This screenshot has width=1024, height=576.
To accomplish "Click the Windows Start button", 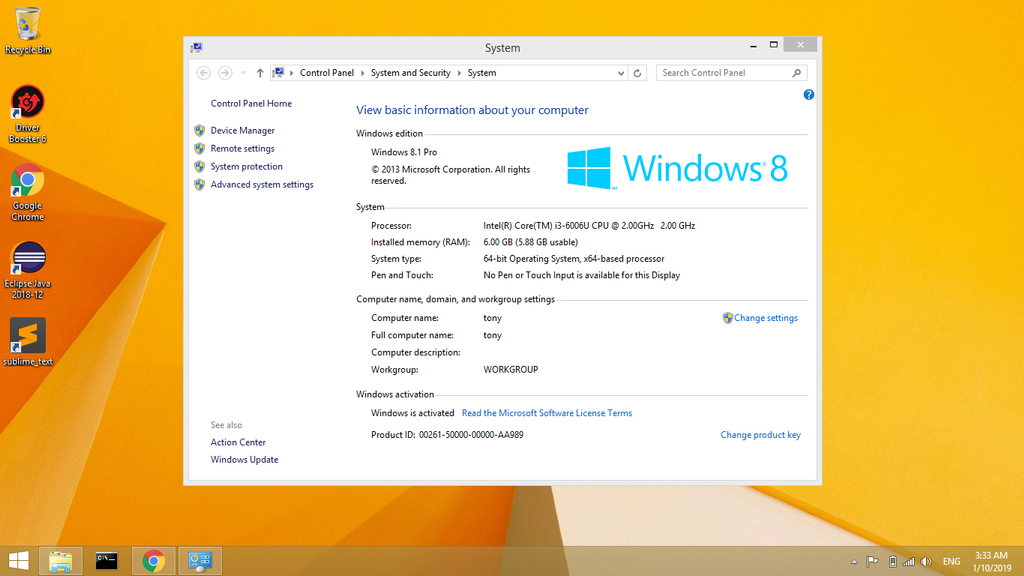I will coord(18,560).
